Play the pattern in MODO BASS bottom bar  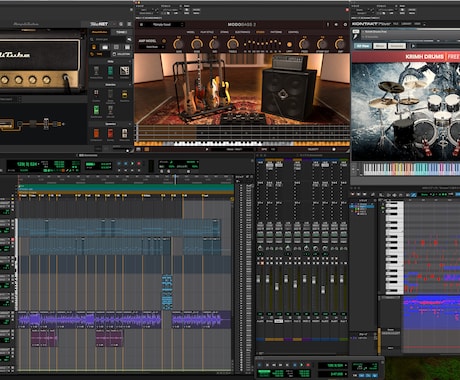click(207, 149)
